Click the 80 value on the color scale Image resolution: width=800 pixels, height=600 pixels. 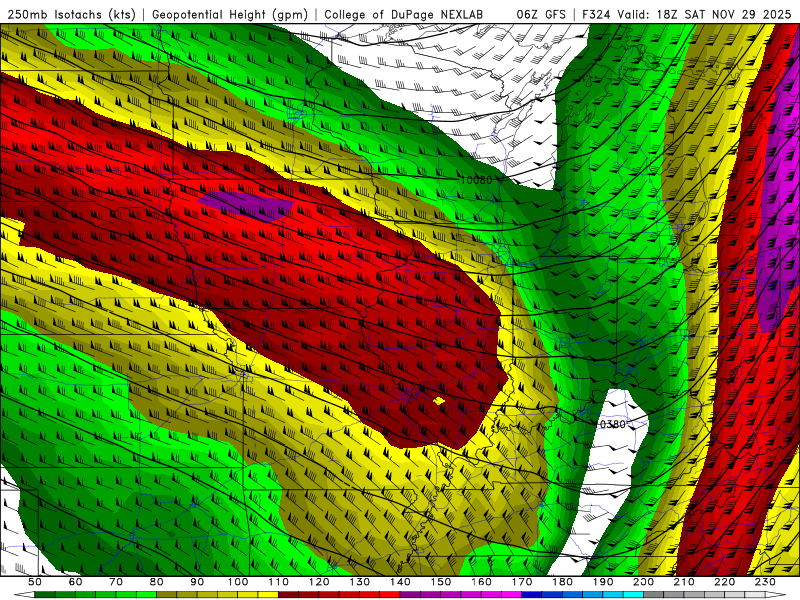(x=157, y=582)
